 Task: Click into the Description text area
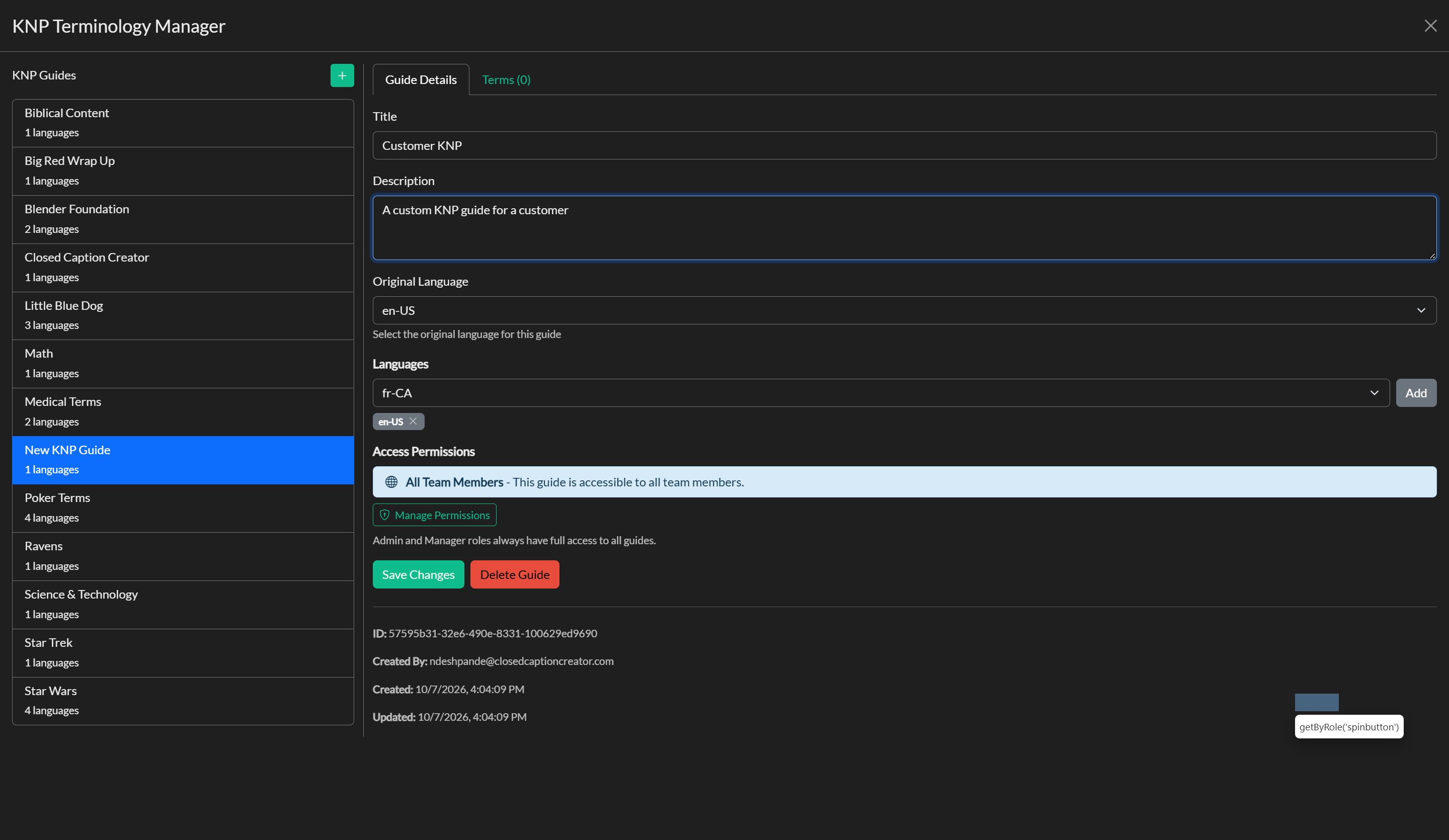[905, 228]
